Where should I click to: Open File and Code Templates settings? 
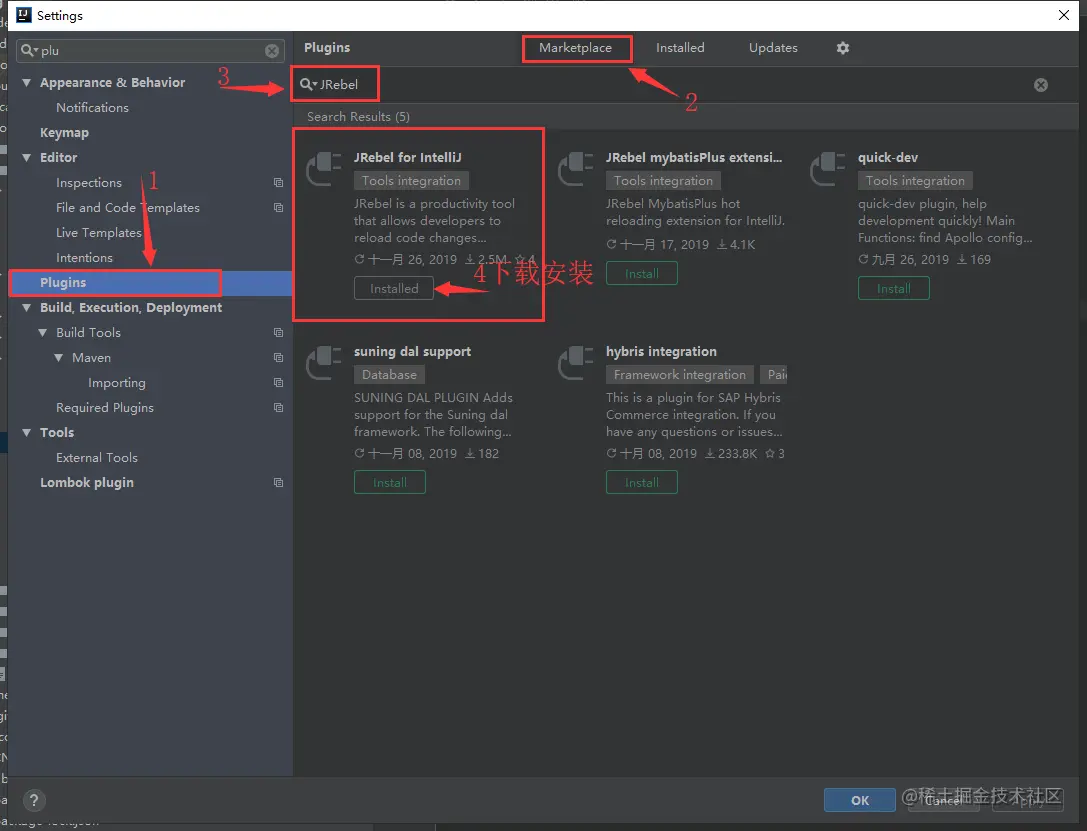pyautogui.click(x=128, y=207)
